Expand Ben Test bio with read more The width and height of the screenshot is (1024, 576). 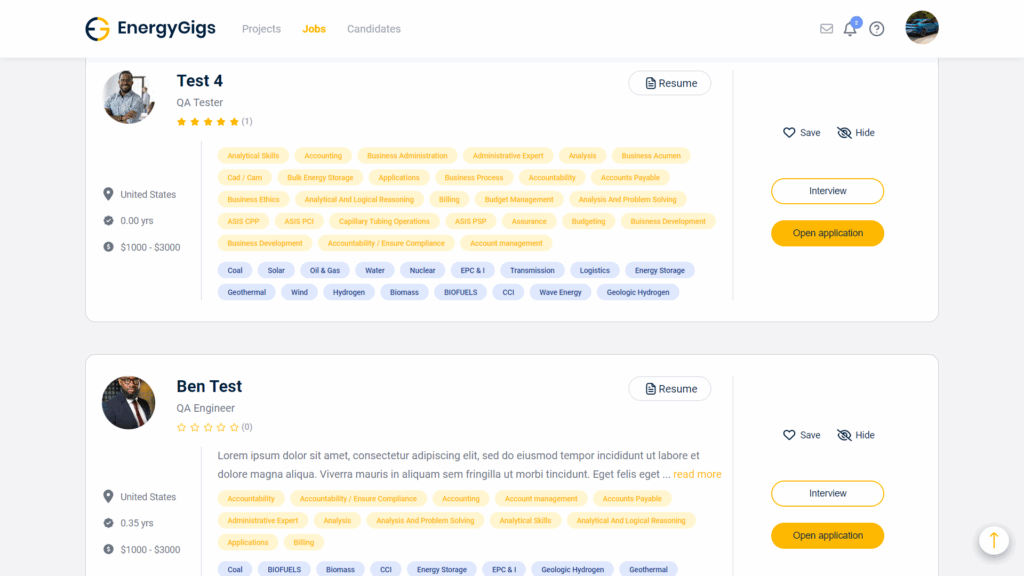[697, 474]
